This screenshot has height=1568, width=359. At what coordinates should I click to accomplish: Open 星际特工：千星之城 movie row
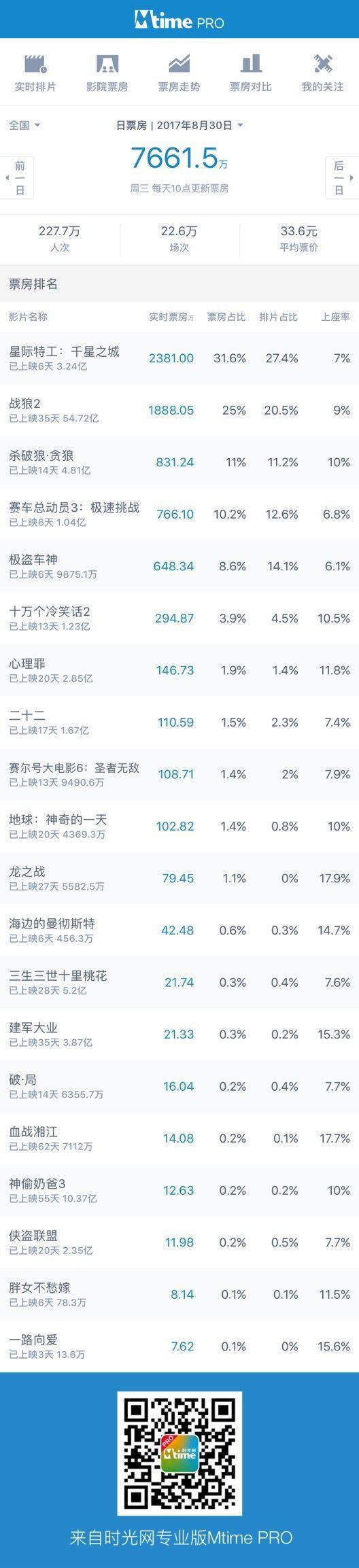coord(179,358)
